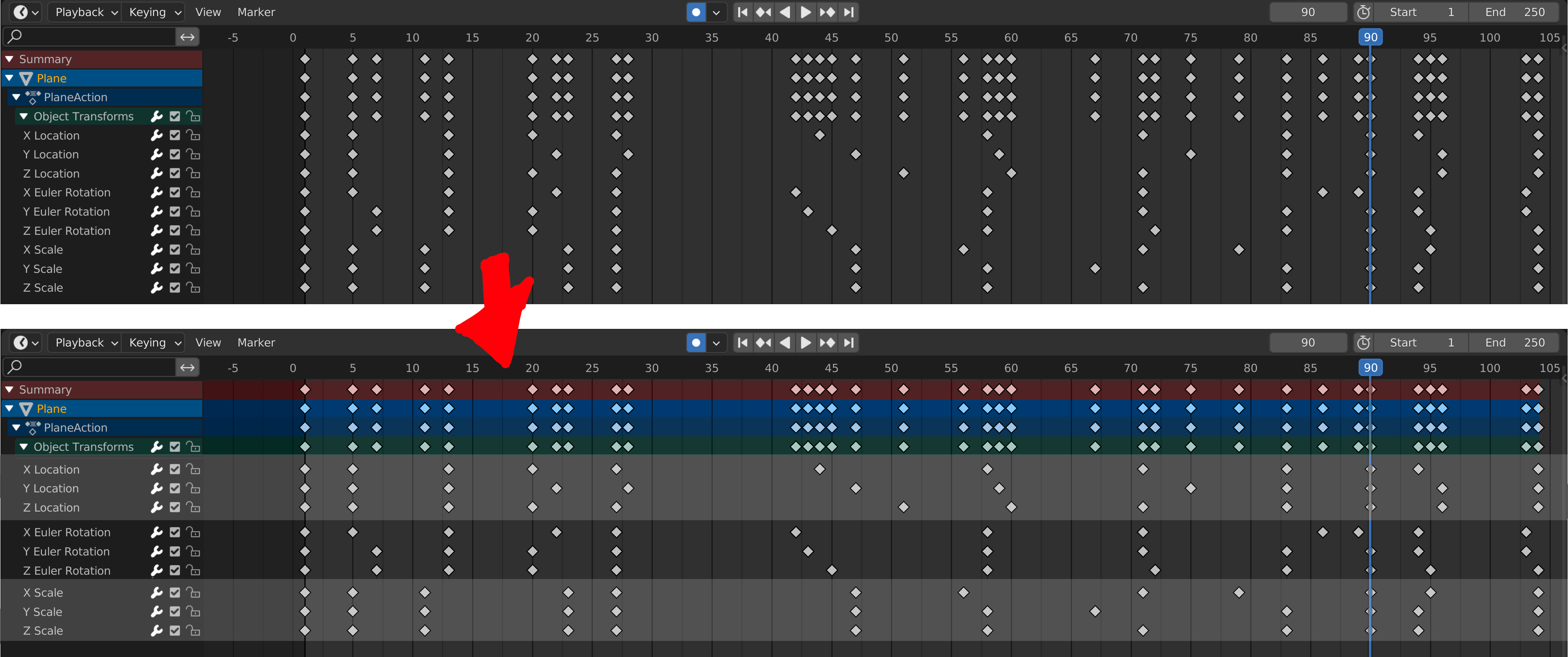Open Marker menu in top timeline
This screenshot has width=1568, height=657.
[255, 12]
